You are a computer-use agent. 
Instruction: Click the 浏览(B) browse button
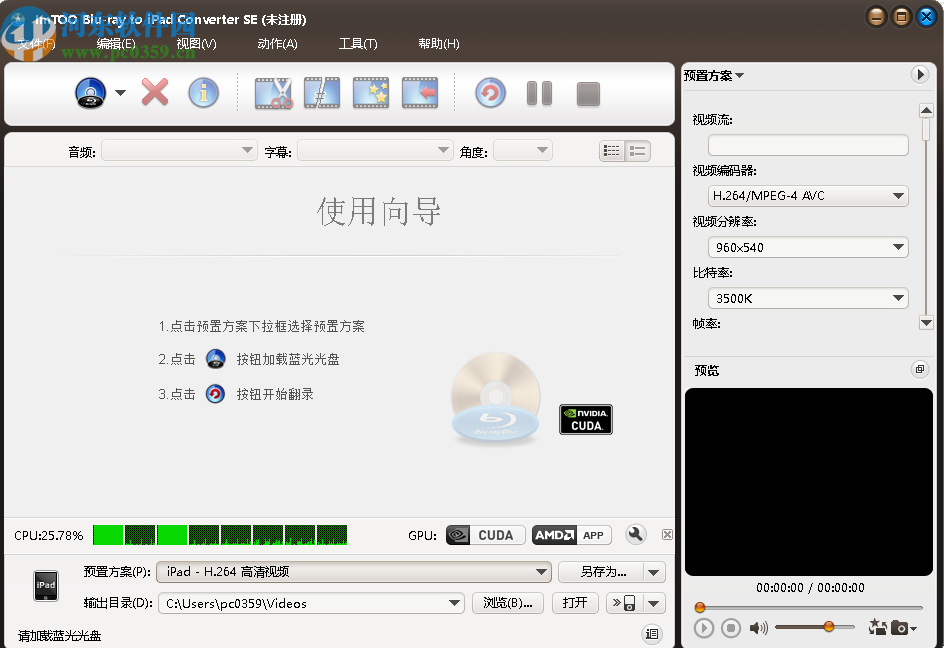pos(507,603)
